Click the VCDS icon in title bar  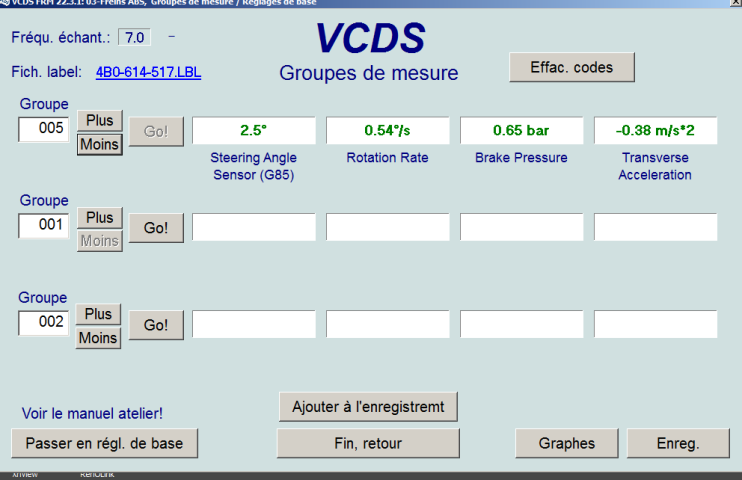pyautogui.click(x=5, y=2)
